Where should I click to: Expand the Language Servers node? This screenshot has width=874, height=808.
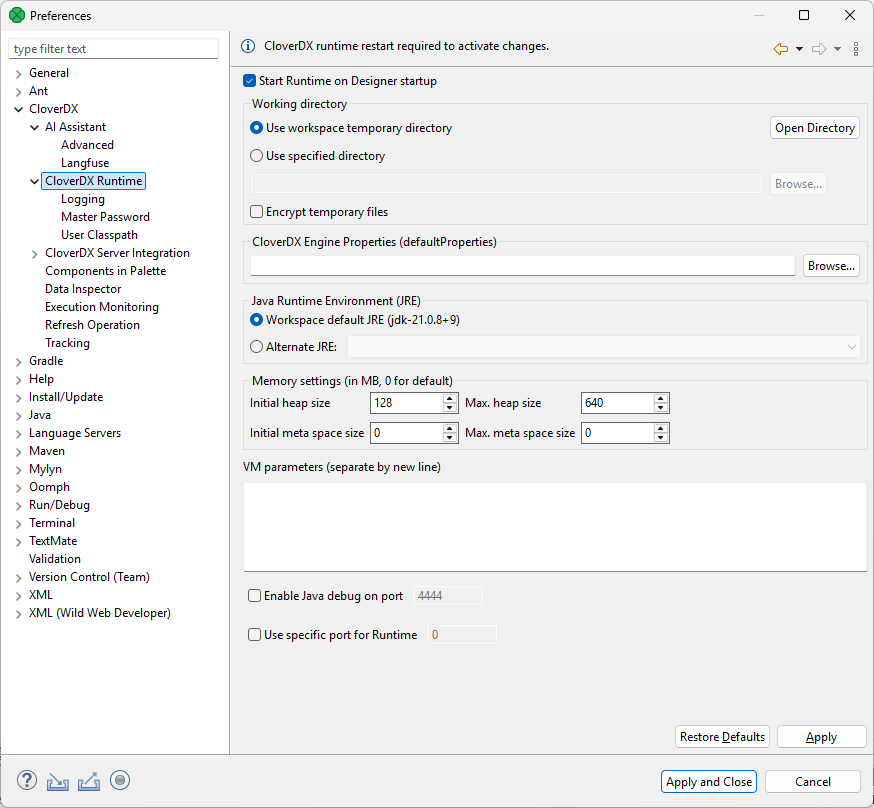(x=18, y=434)
